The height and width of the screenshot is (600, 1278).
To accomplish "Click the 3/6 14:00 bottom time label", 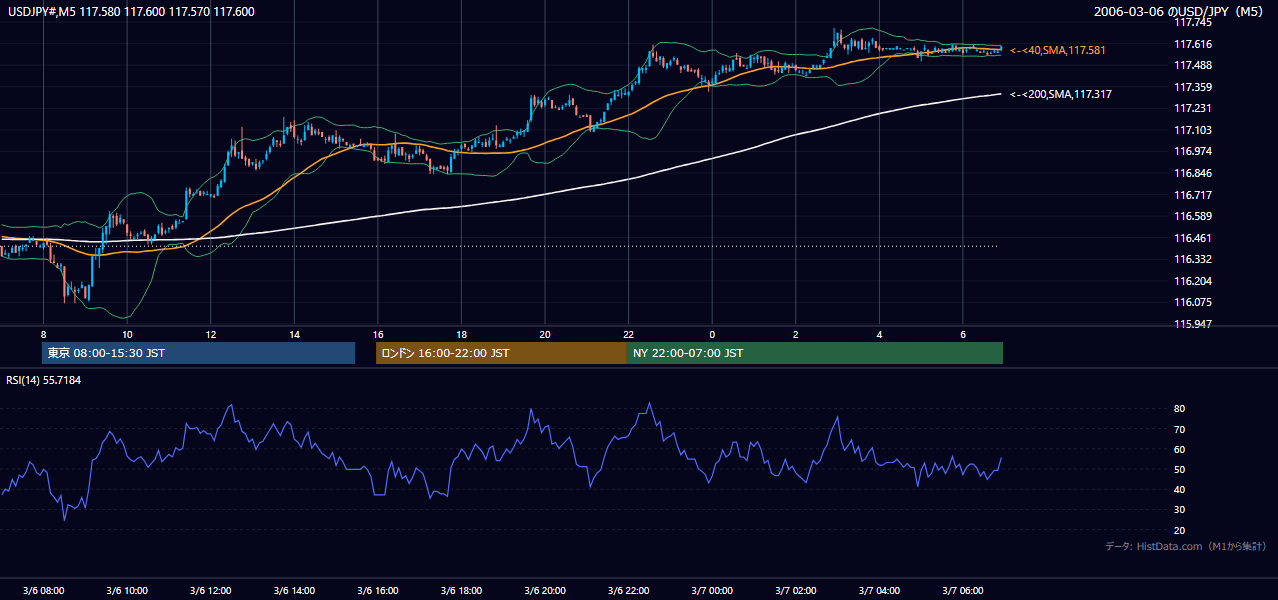I will pyautogui.click(x=294, y=591).
